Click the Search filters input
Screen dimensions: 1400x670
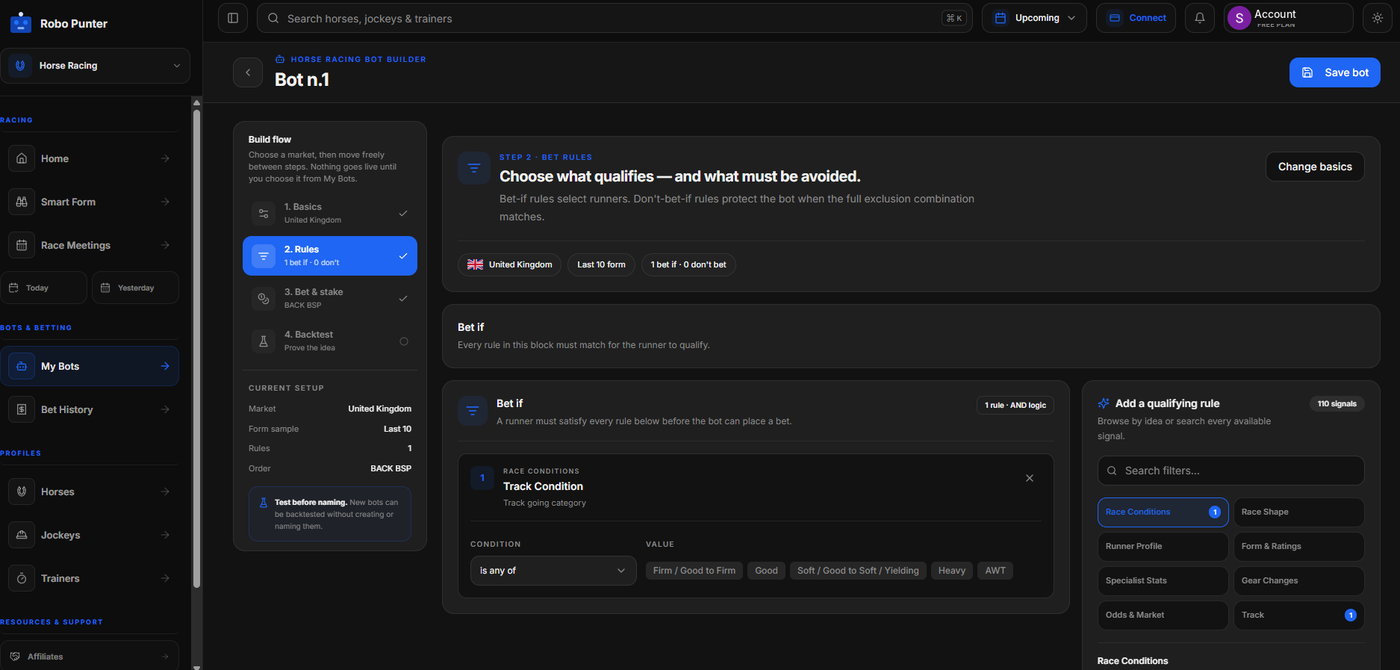pos(1231,471)
